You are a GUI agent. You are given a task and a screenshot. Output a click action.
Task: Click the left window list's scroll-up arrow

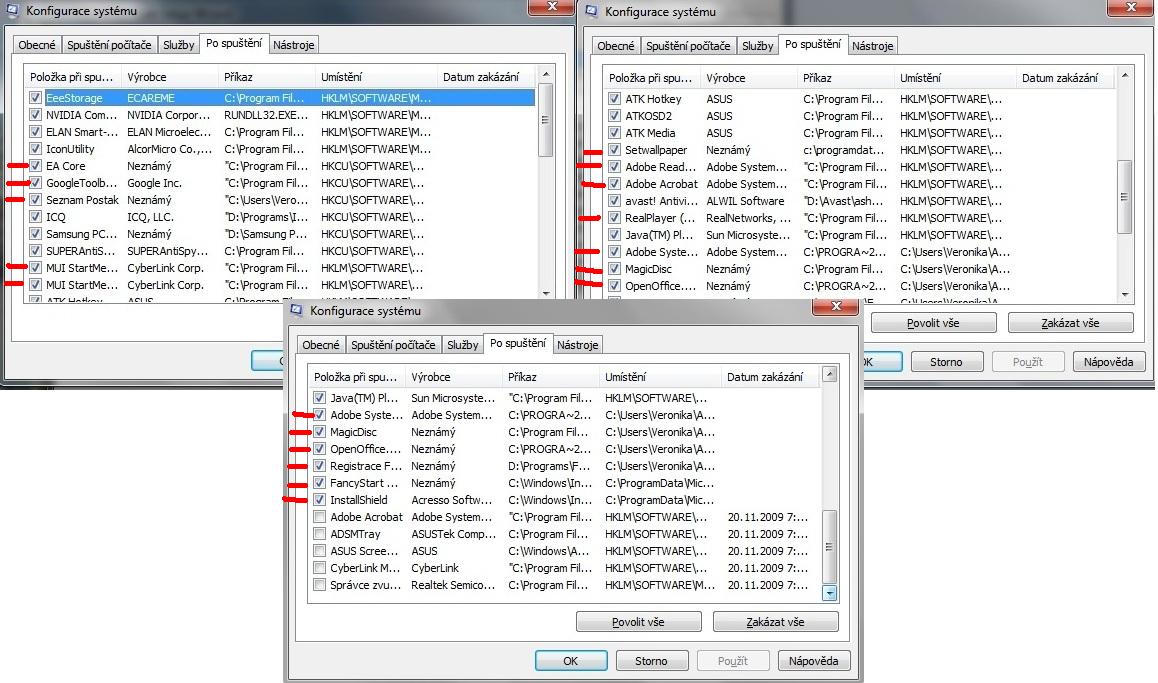point(546,75)
